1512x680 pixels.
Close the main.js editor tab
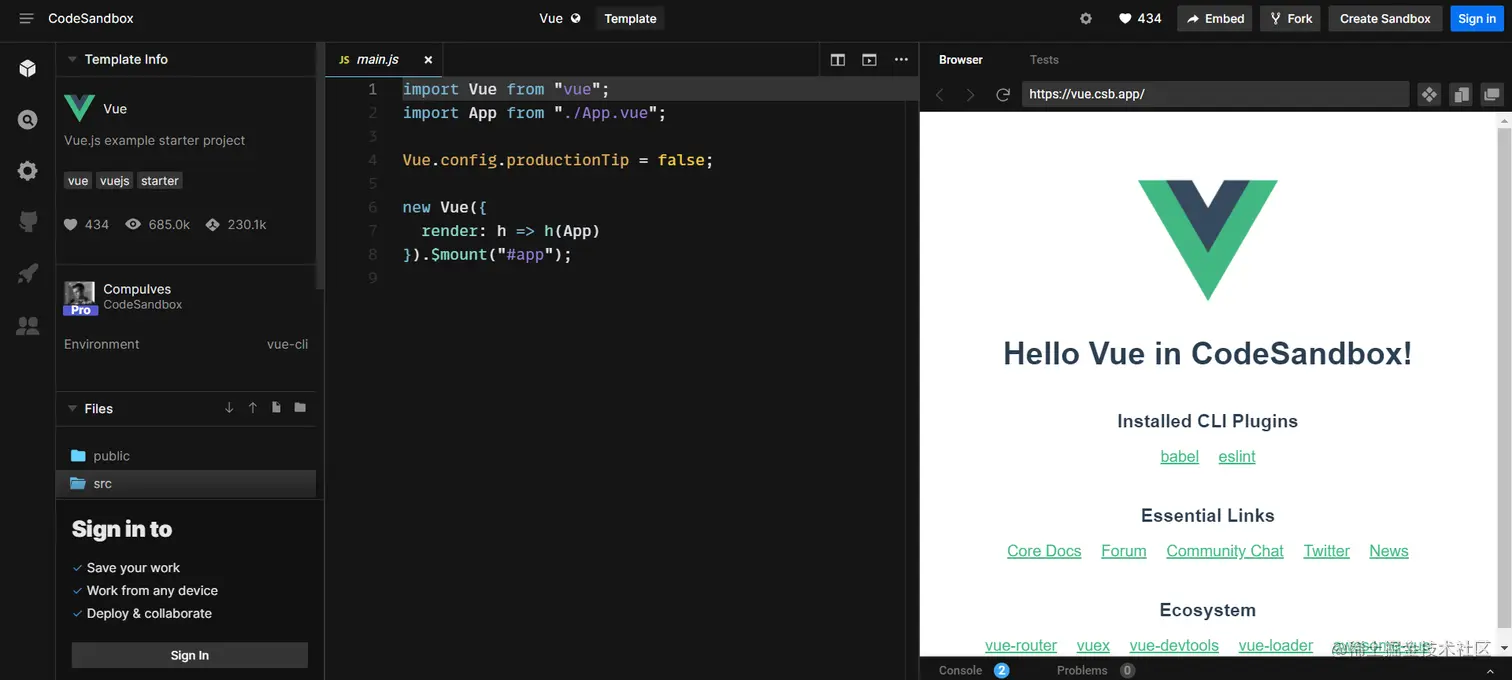coord(428,60)
